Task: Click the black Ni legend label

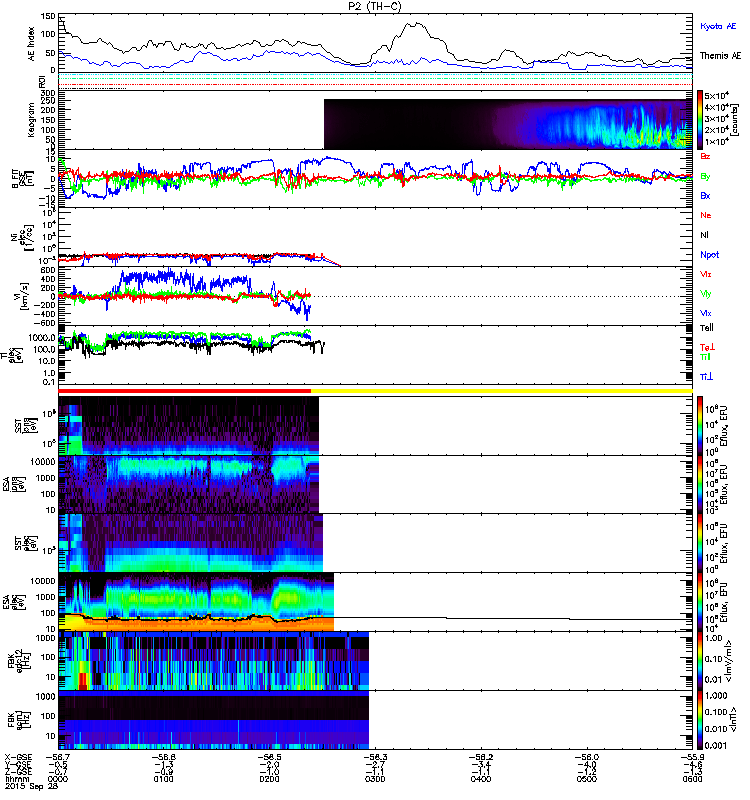Action: pos(704,235)
